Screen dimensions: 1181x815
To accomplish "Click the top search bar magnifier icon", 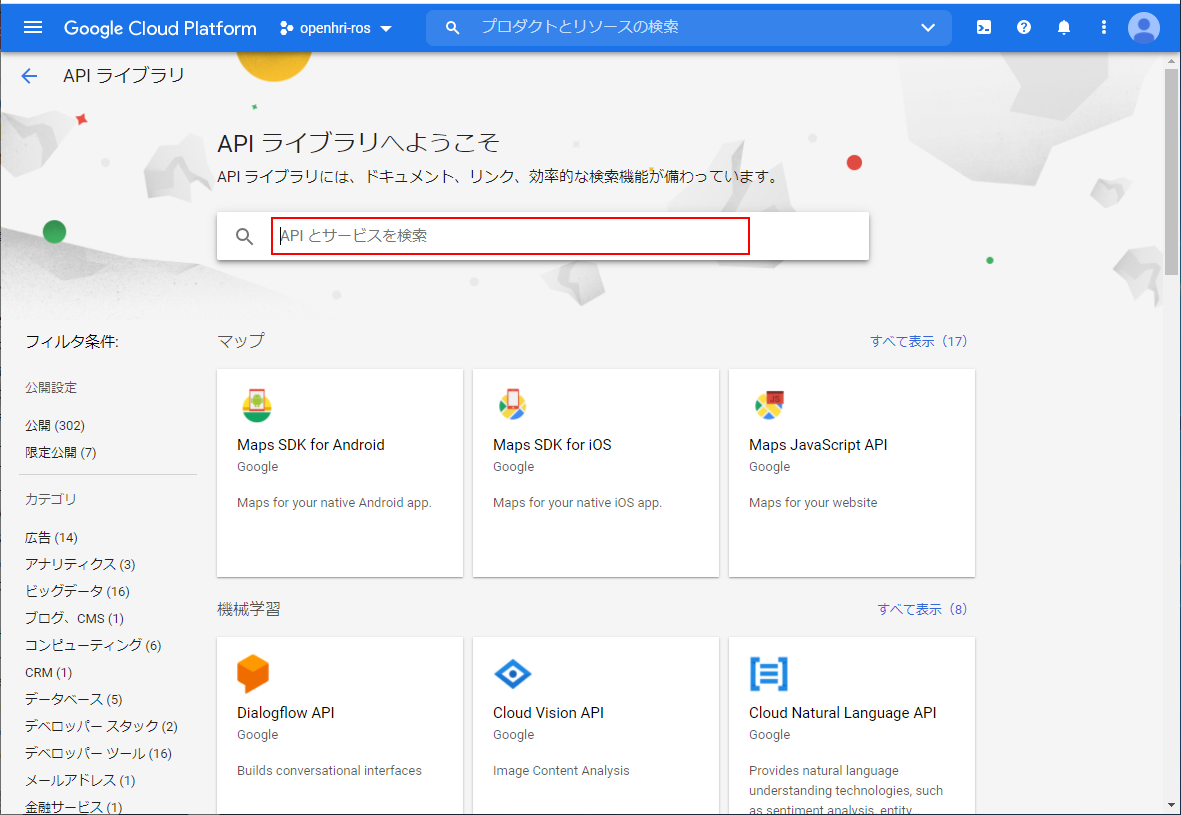I will point(452,28).
